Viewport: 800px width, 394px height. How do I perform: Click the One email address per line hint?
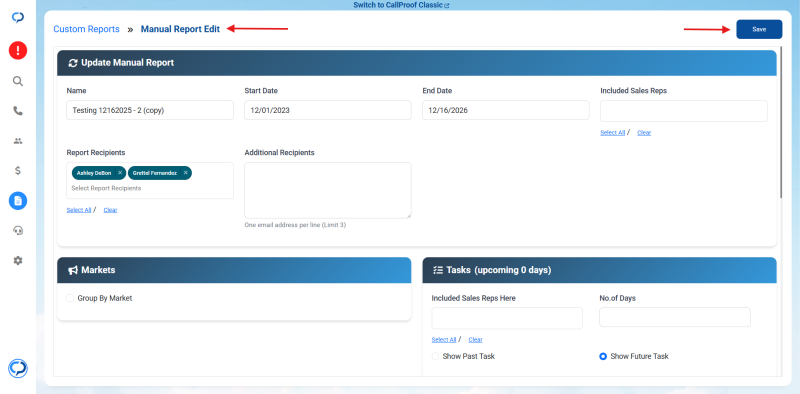click(x=295, y=225)
